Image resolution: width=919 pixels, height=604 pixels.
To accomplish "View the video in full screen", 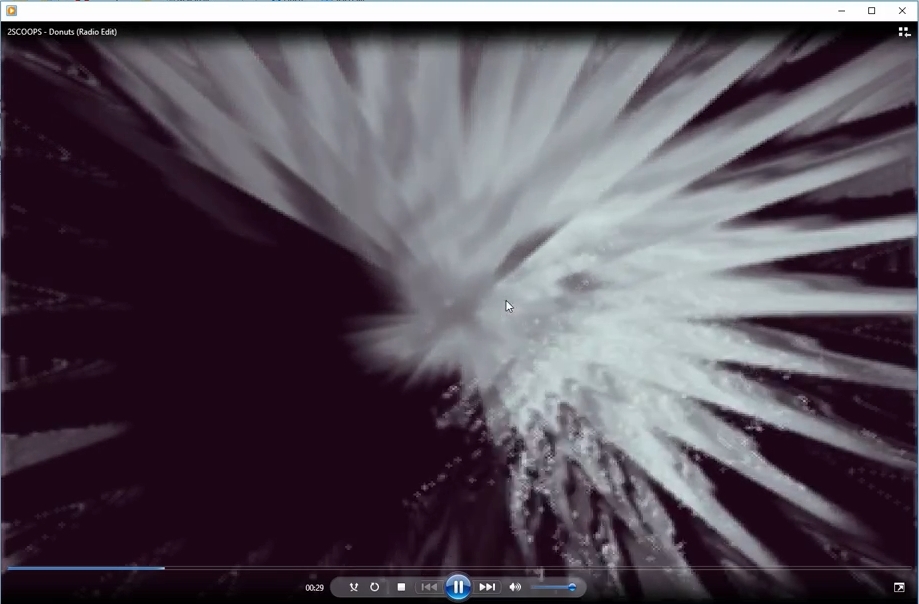I will [x=899, y=587].
